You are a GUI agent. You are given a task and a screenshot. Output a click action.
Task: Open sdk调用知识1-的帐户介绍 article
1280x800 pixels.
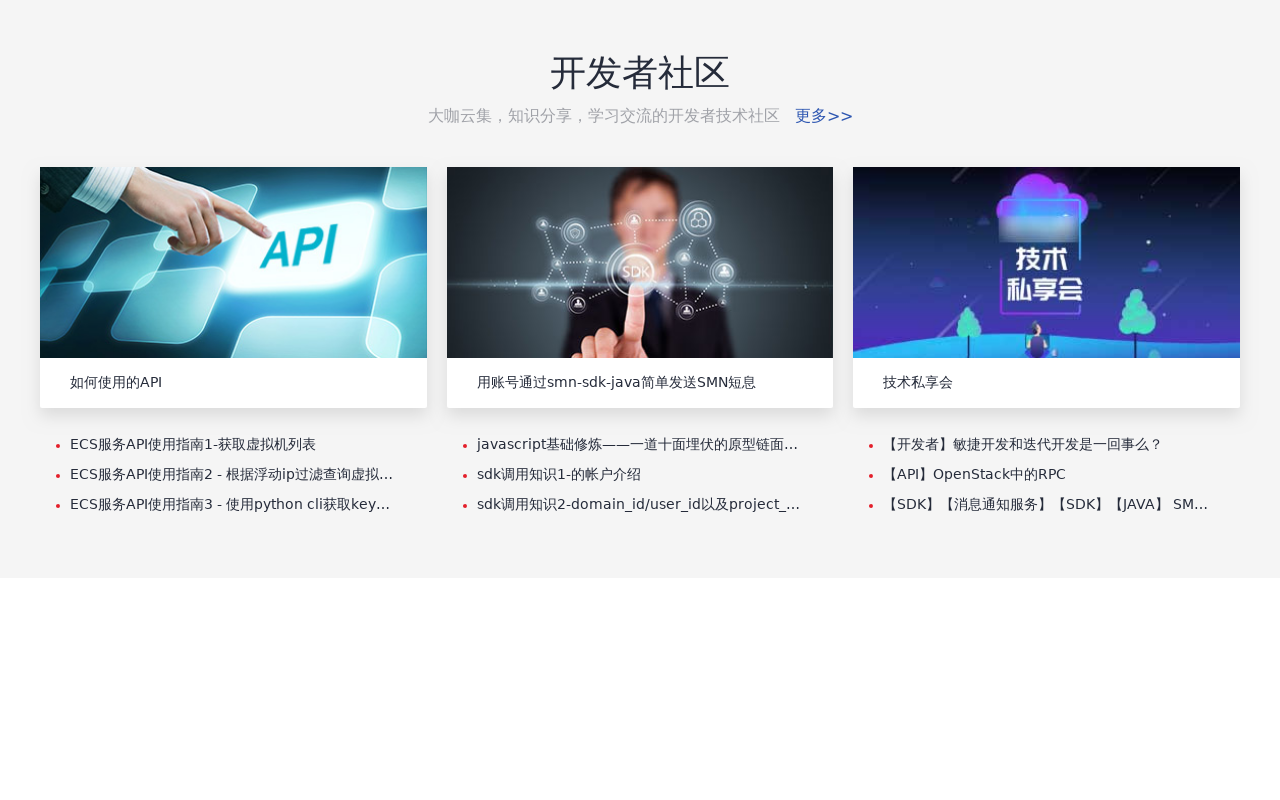point(558,473)
